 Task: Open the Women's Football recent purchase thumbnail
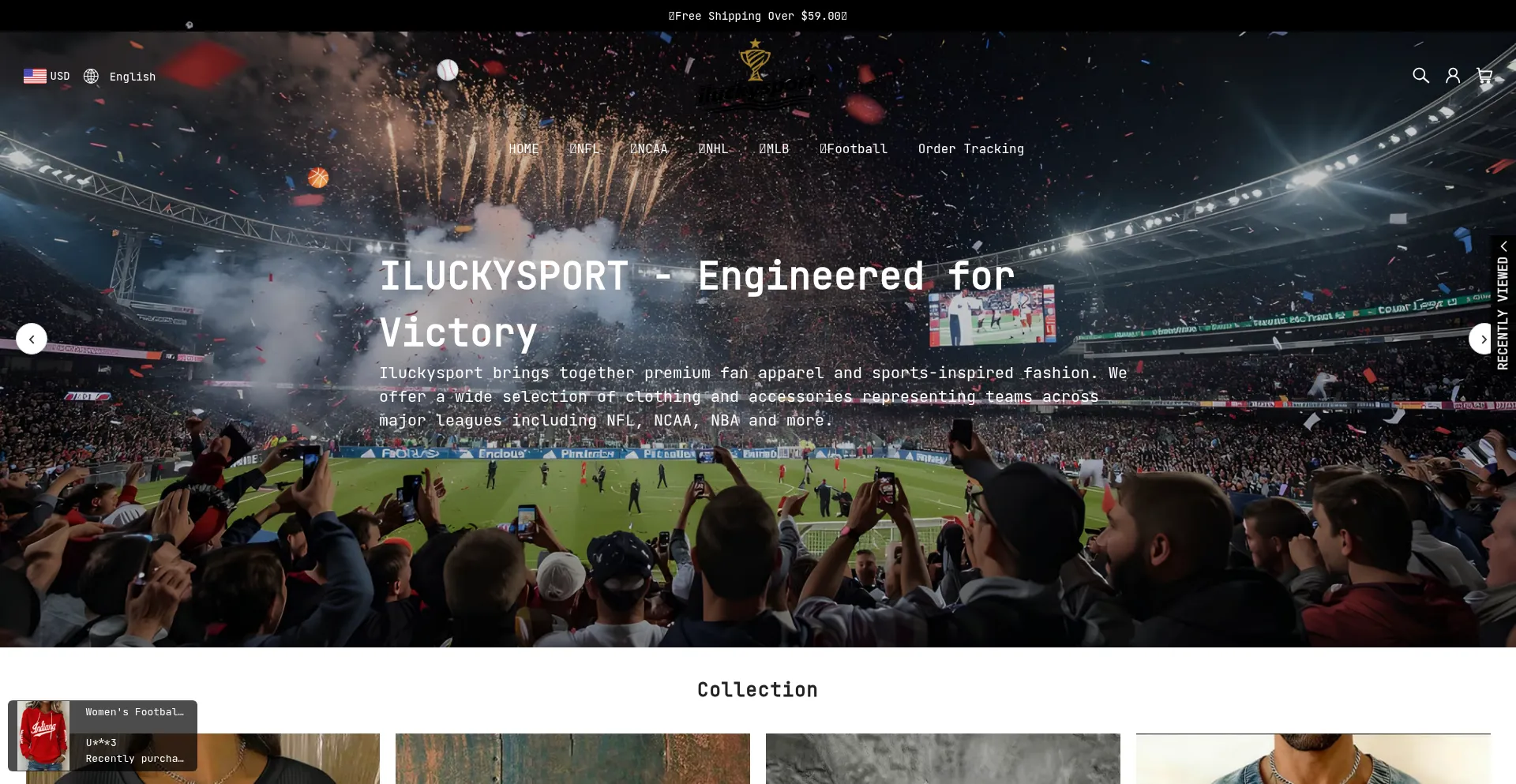point(43,736)
